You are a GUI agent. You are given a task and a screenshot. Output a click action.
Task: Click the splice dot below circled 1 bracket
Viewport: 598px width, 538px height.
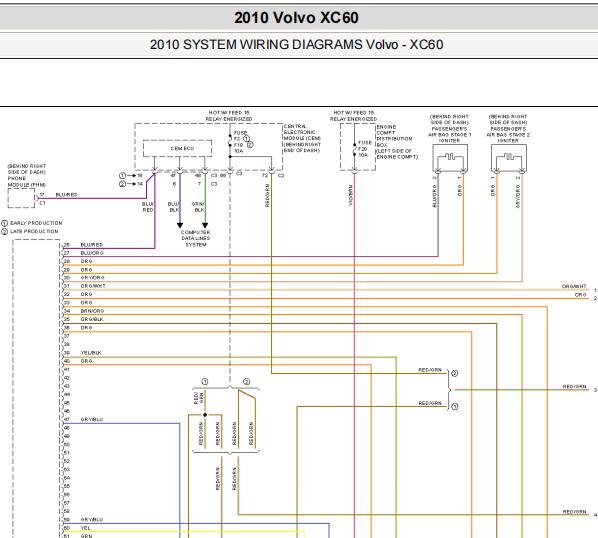pos(205,415)
